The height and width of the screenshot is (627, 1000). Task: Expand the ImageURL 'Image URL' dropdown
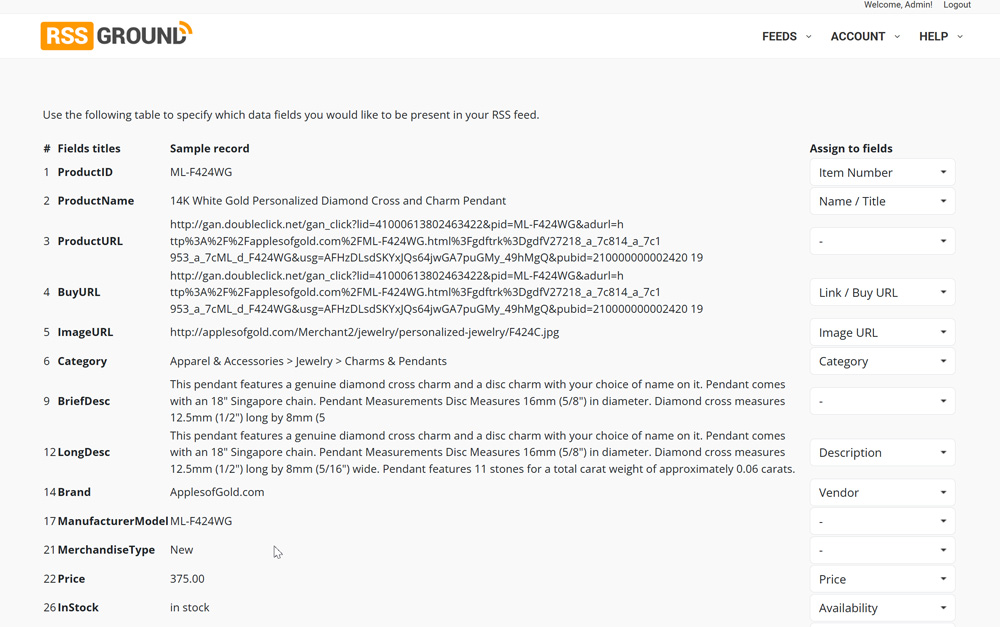(882, 332)
